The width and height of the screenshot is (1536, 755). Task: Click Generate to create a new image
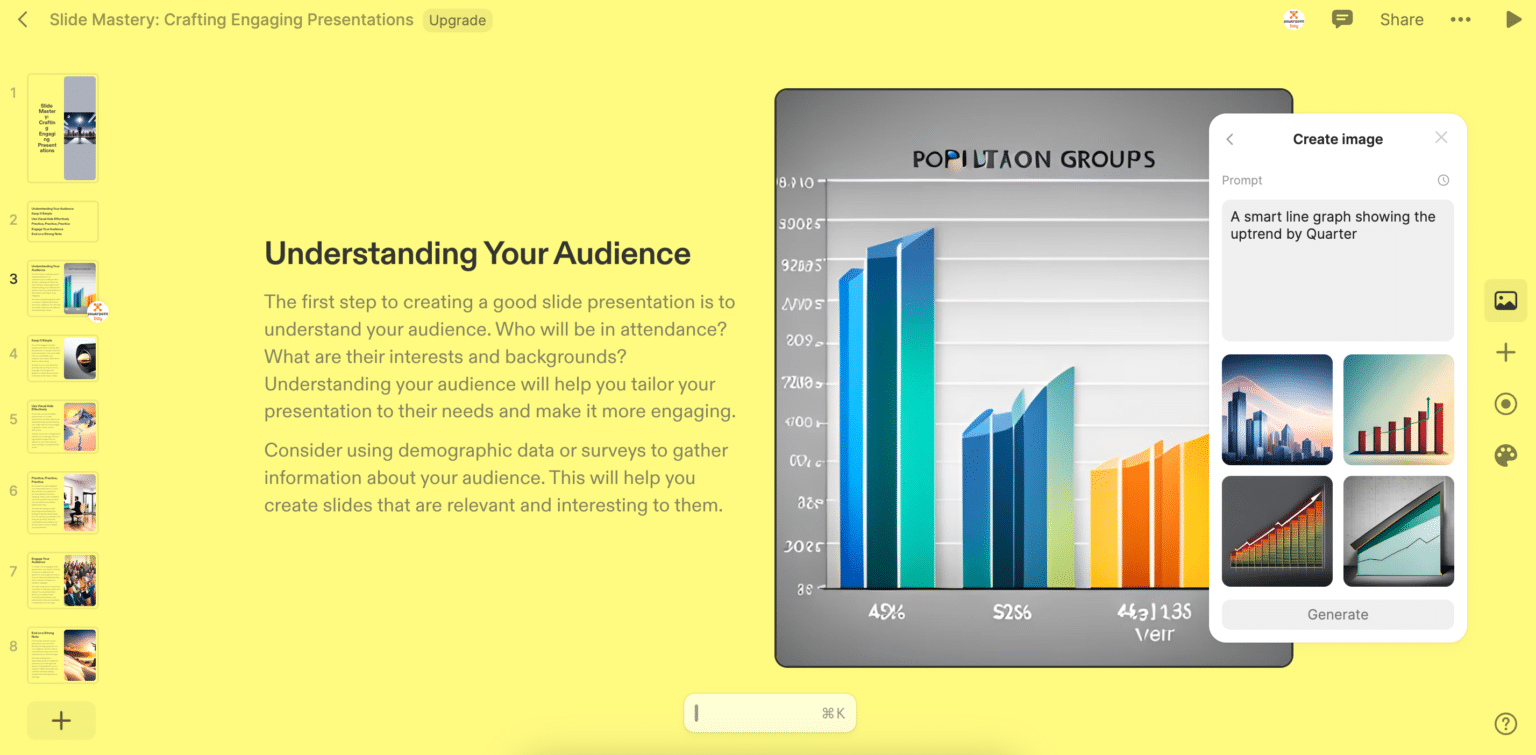(1337, 614)
